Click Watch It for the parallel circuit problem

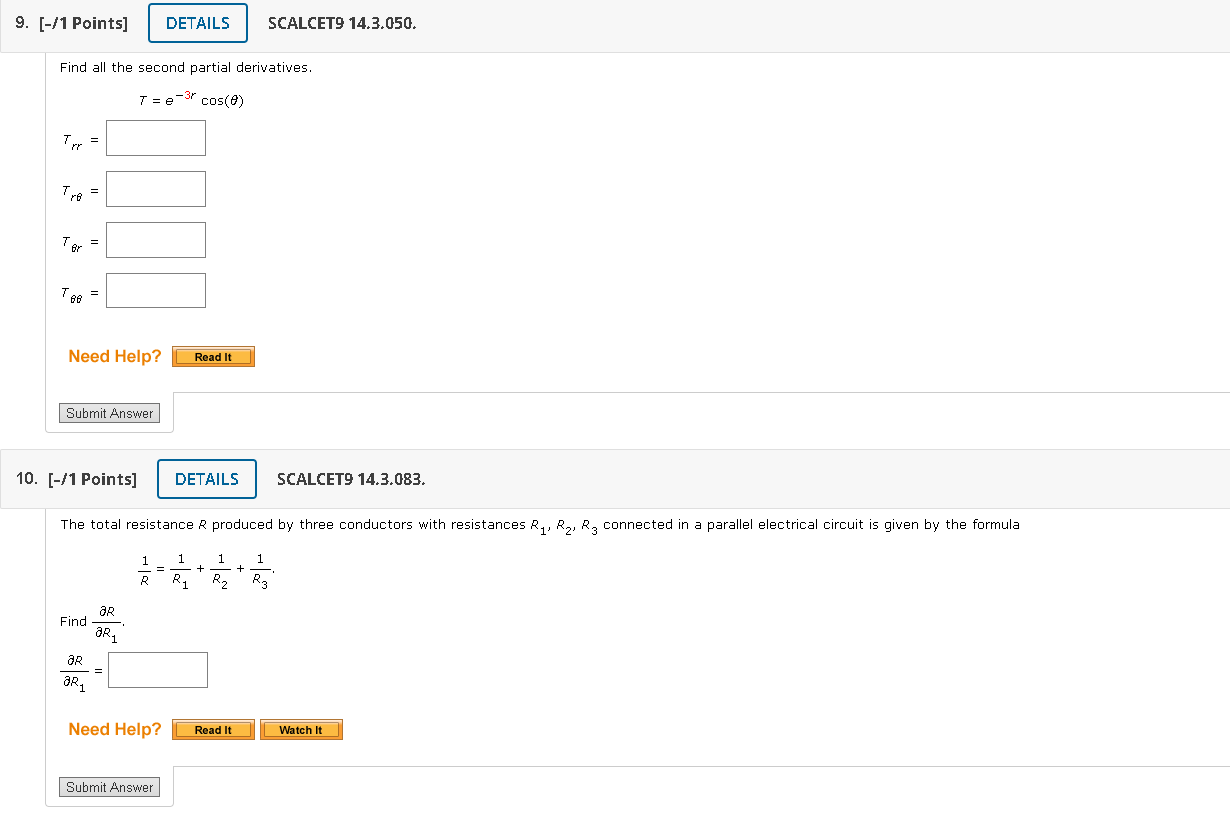pos(301,729)
